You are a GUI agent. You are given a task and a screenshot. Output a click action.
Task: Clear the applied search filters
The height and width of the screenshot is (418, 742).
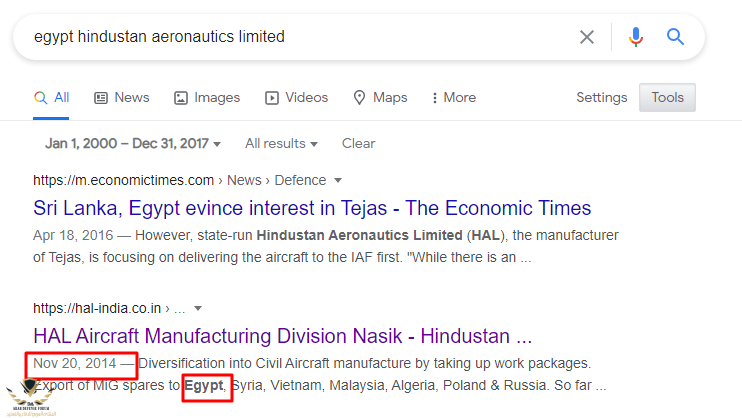pos(358,143)
